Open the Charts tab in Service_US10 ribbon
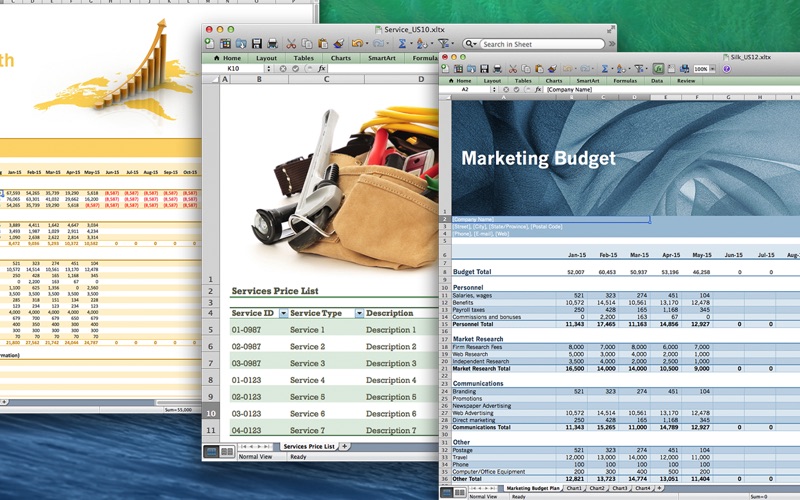The image size is (800, 500). (341, 58)
